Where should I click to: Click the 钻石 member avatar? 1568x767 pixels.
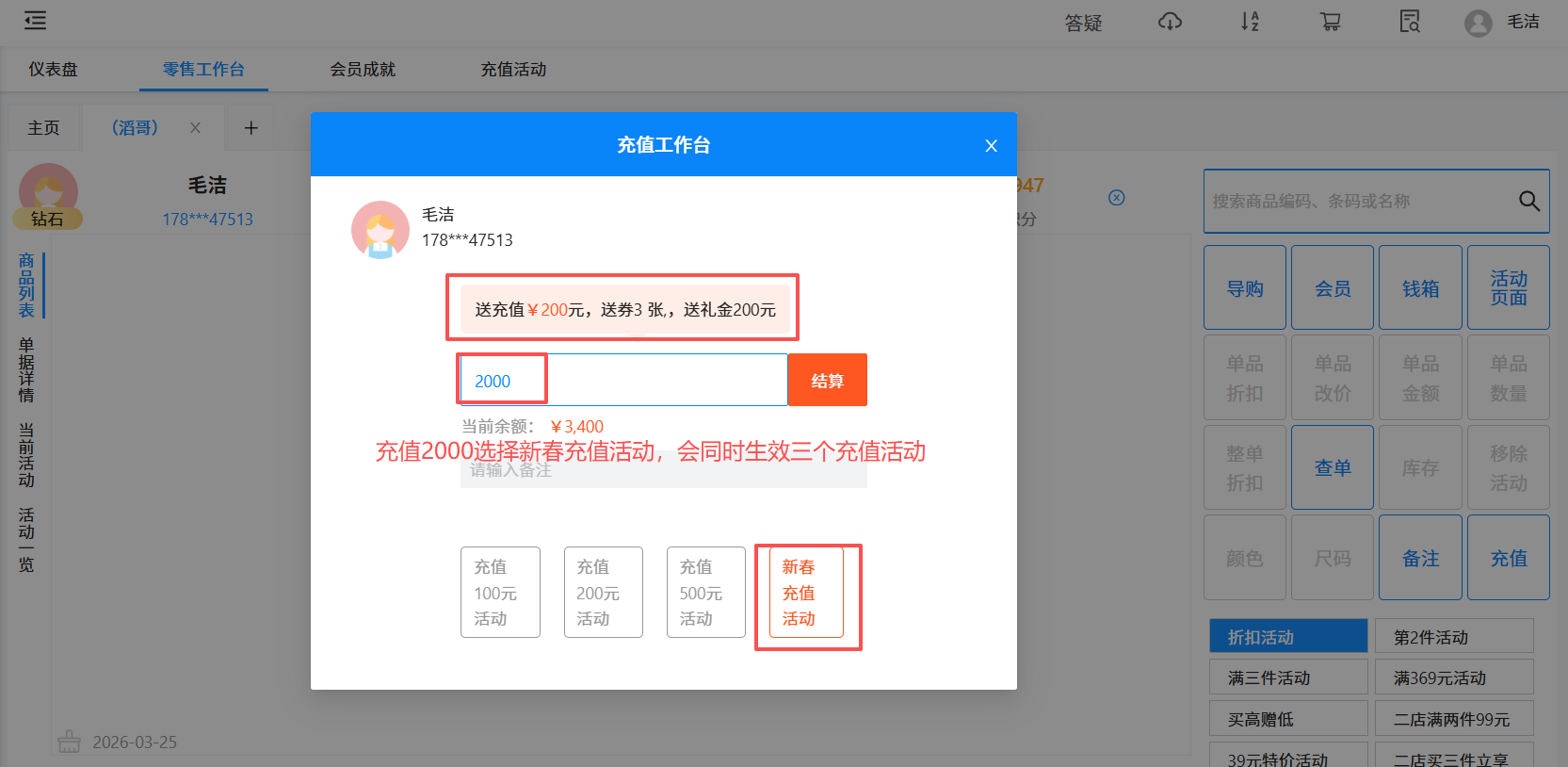tap(48, 191)
